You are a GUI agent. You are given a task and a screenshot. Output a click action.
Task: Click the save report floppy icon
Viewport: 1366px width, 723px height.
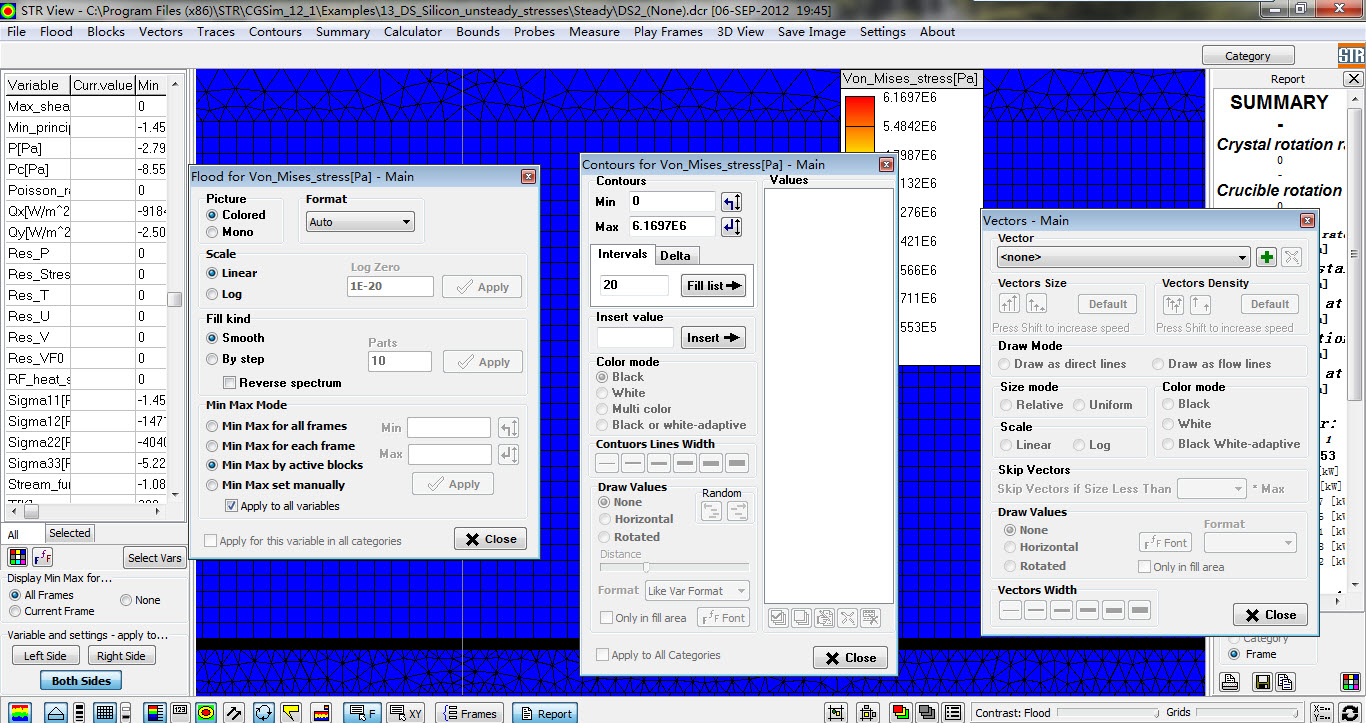pos(1263,682)
